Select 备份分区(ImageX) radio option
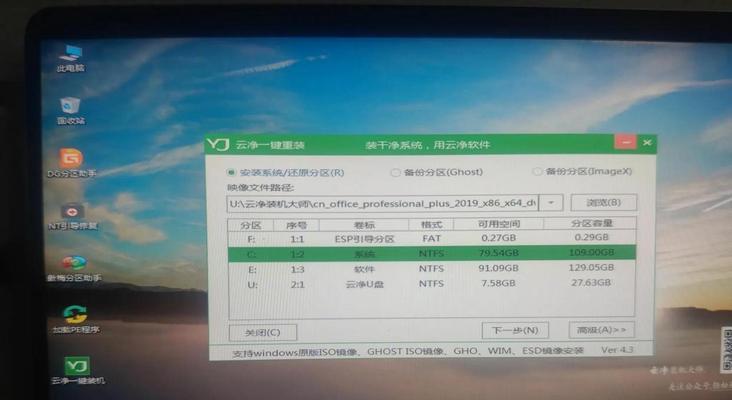This screenshot has height=400, width=732. (x=583, y=171)
